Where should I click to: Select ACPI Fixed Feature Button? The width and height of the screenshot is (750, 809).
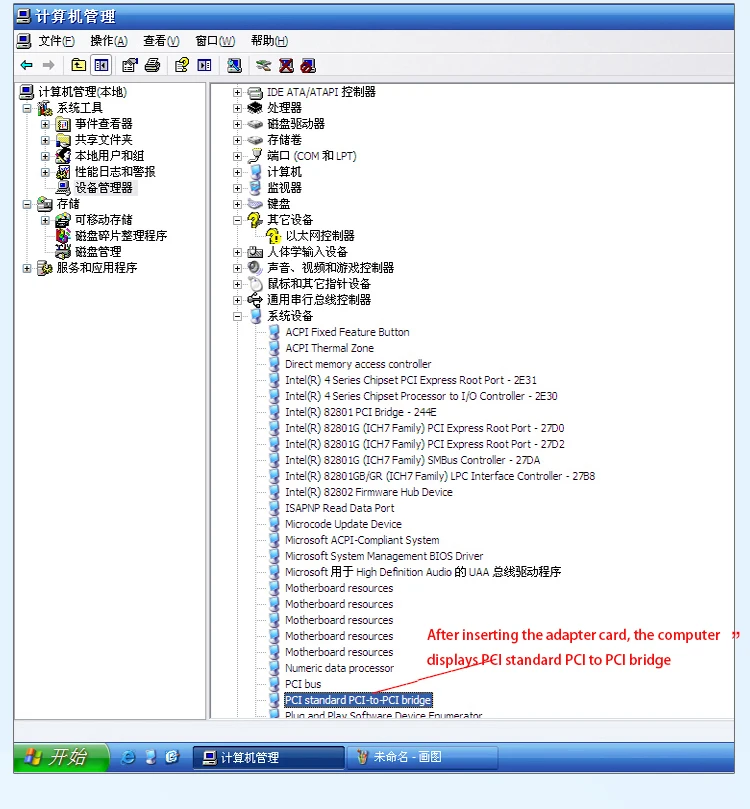pyautogui.click(x=347, y=332)
